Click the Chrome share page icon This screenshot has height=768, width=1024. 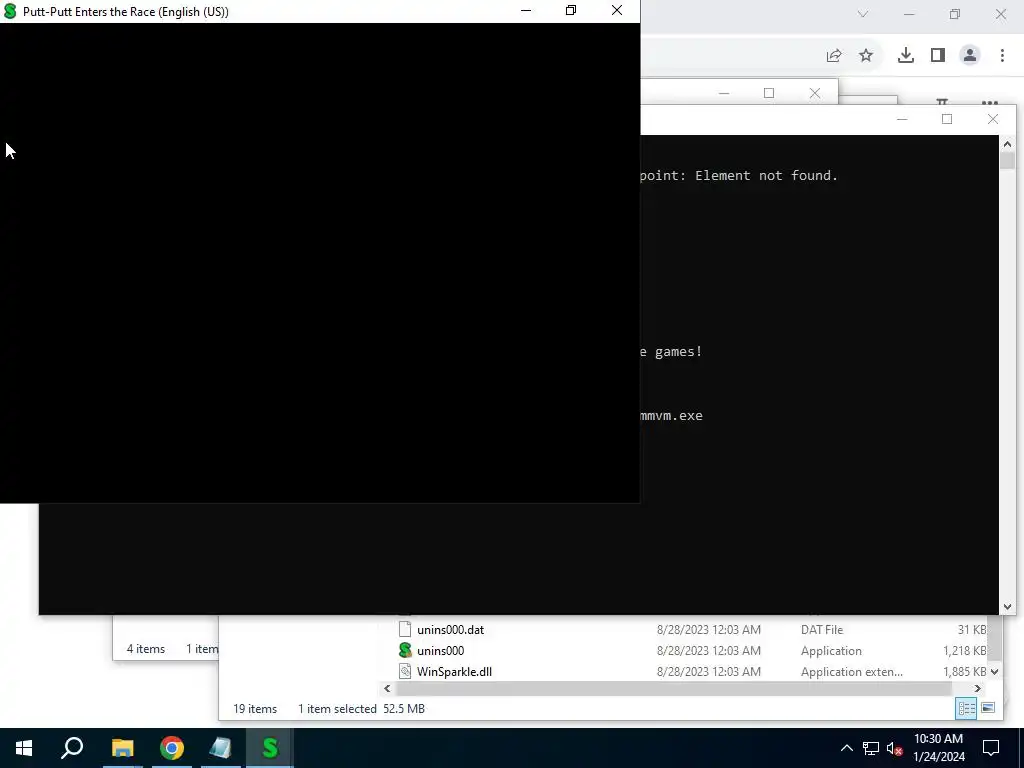[x=834, y=56]
